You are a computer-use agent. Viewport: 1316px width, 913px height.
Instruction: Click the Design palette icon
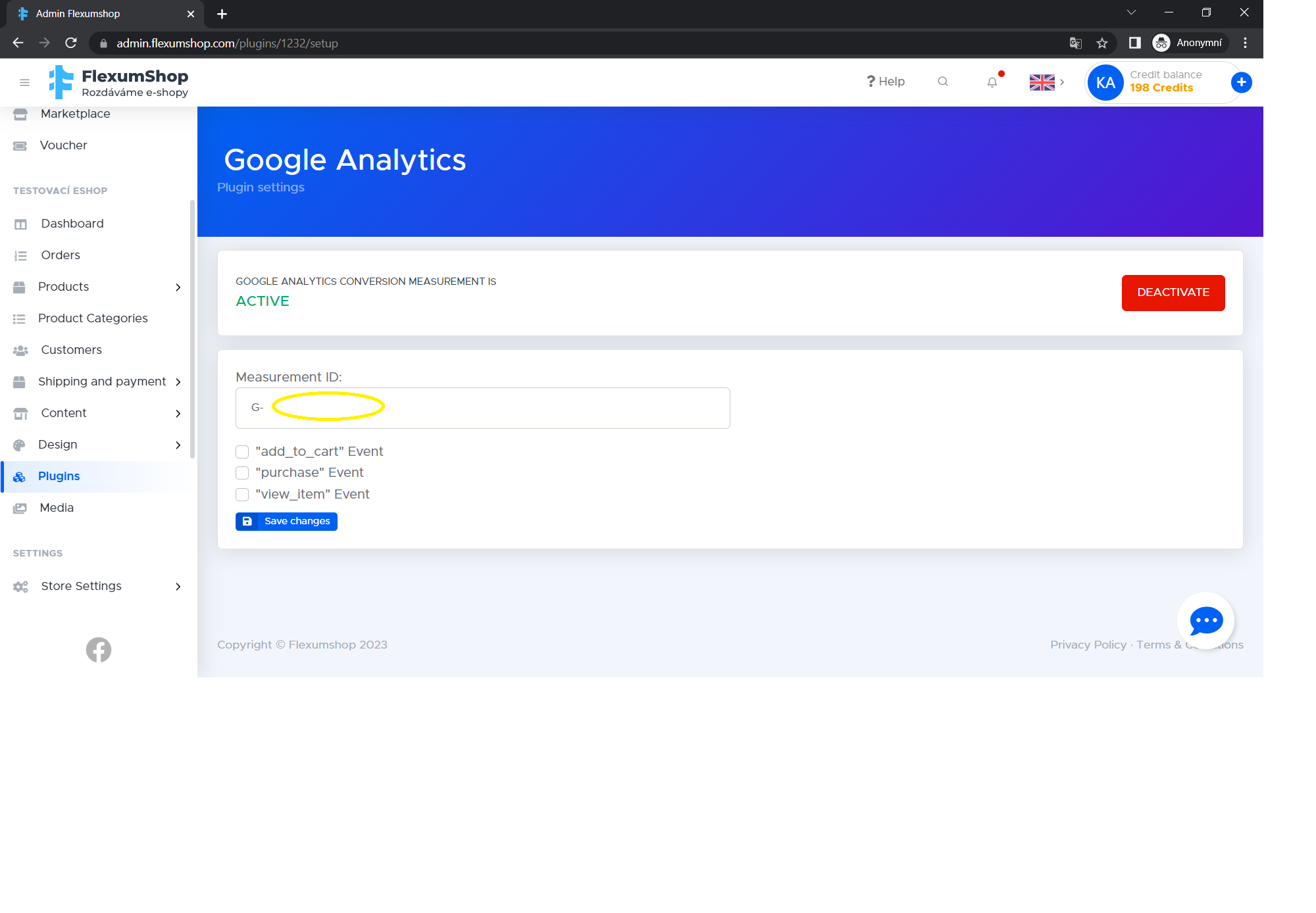click(x=19, y=445)
